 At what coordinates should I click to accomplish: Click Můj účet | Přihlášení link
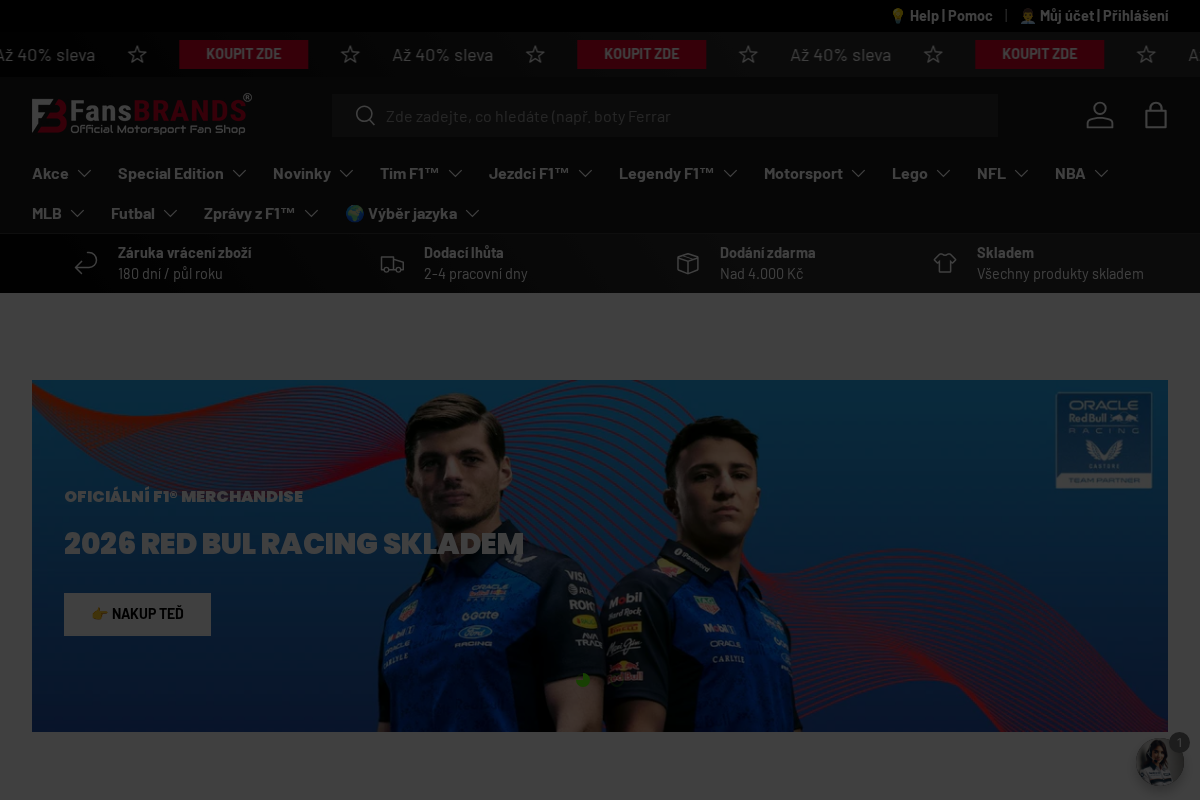[x=1093, y=16]
